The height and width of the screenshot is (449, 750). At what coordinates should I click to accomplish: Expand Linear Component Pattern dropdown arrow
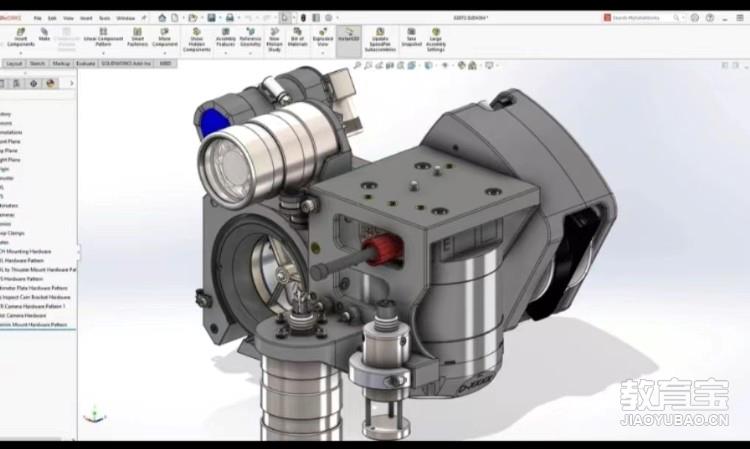103,52
